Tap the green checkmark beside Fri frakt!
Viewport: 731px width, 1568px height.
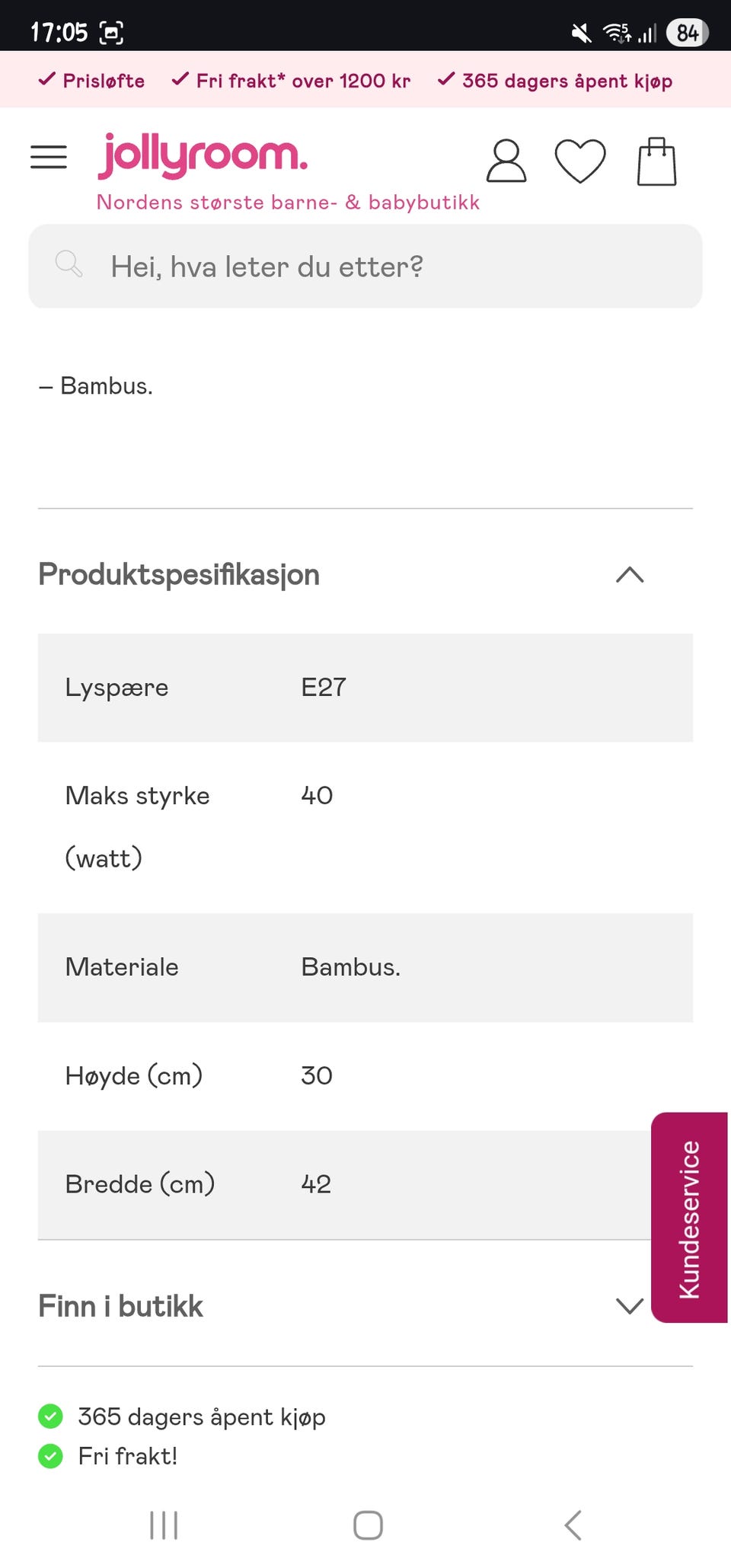point(50,1455)
